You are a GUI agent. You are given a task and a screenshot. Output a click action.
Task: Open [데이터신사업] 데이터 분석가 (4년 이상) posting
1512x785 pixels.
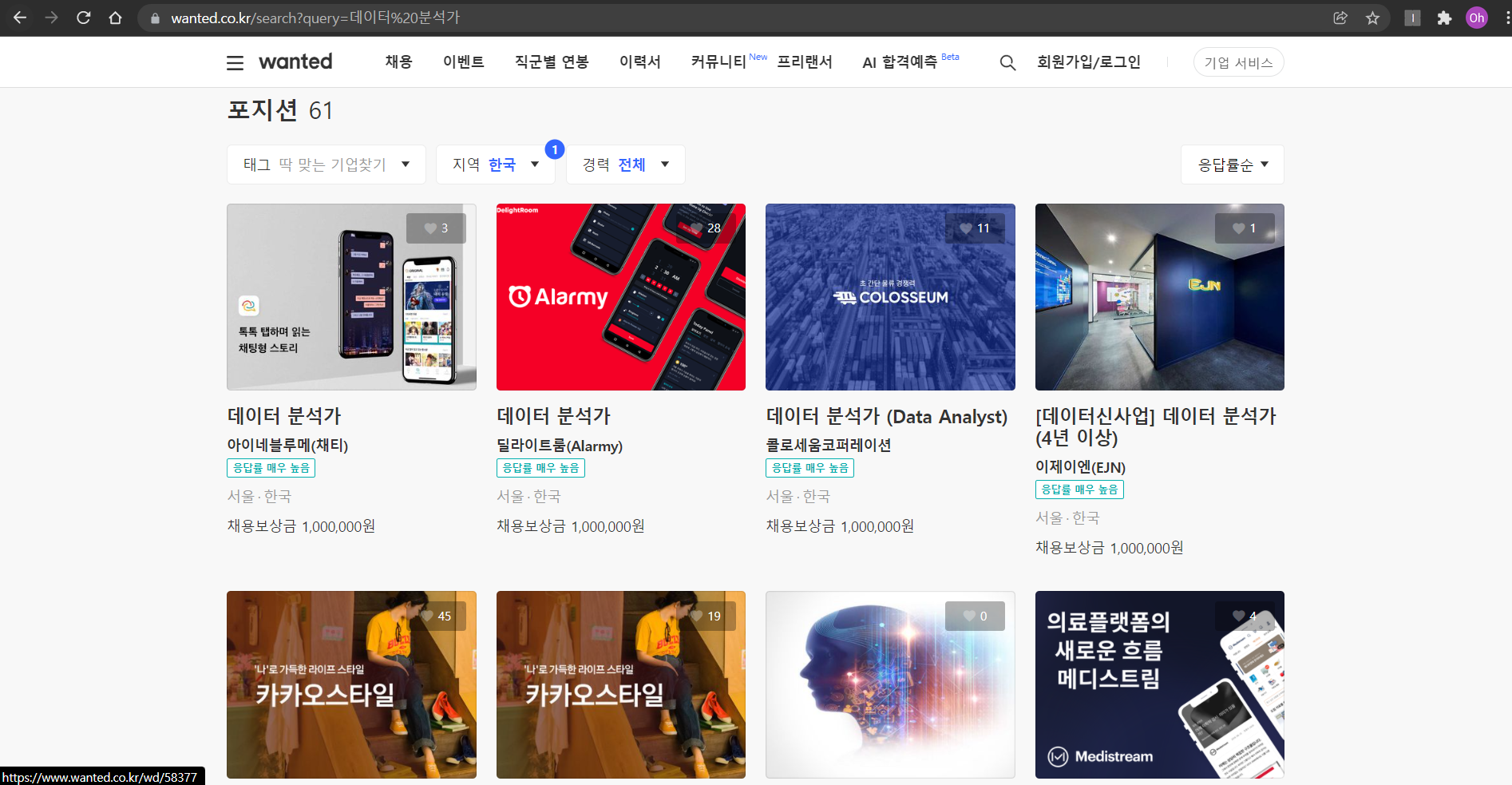click(1156, 426)
